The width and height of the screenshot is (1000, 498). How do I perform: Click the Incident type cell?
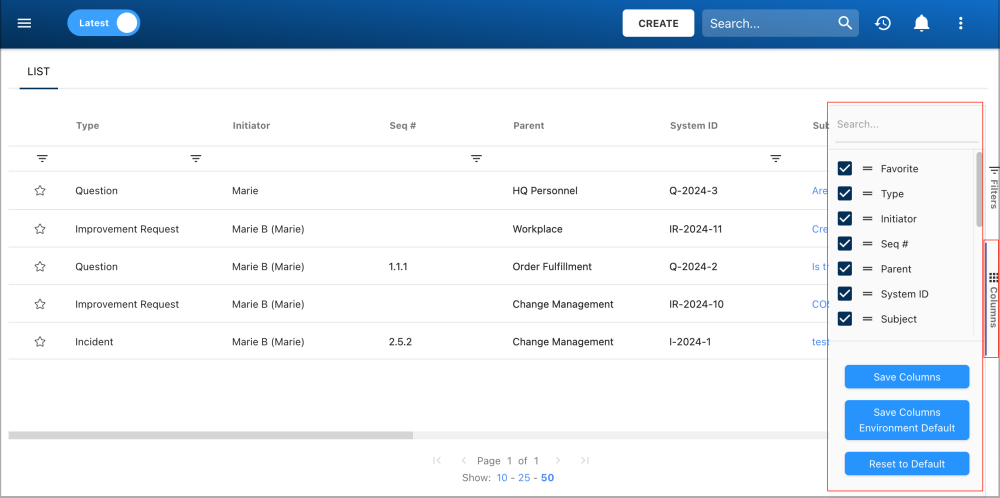(x=94, y=342)
